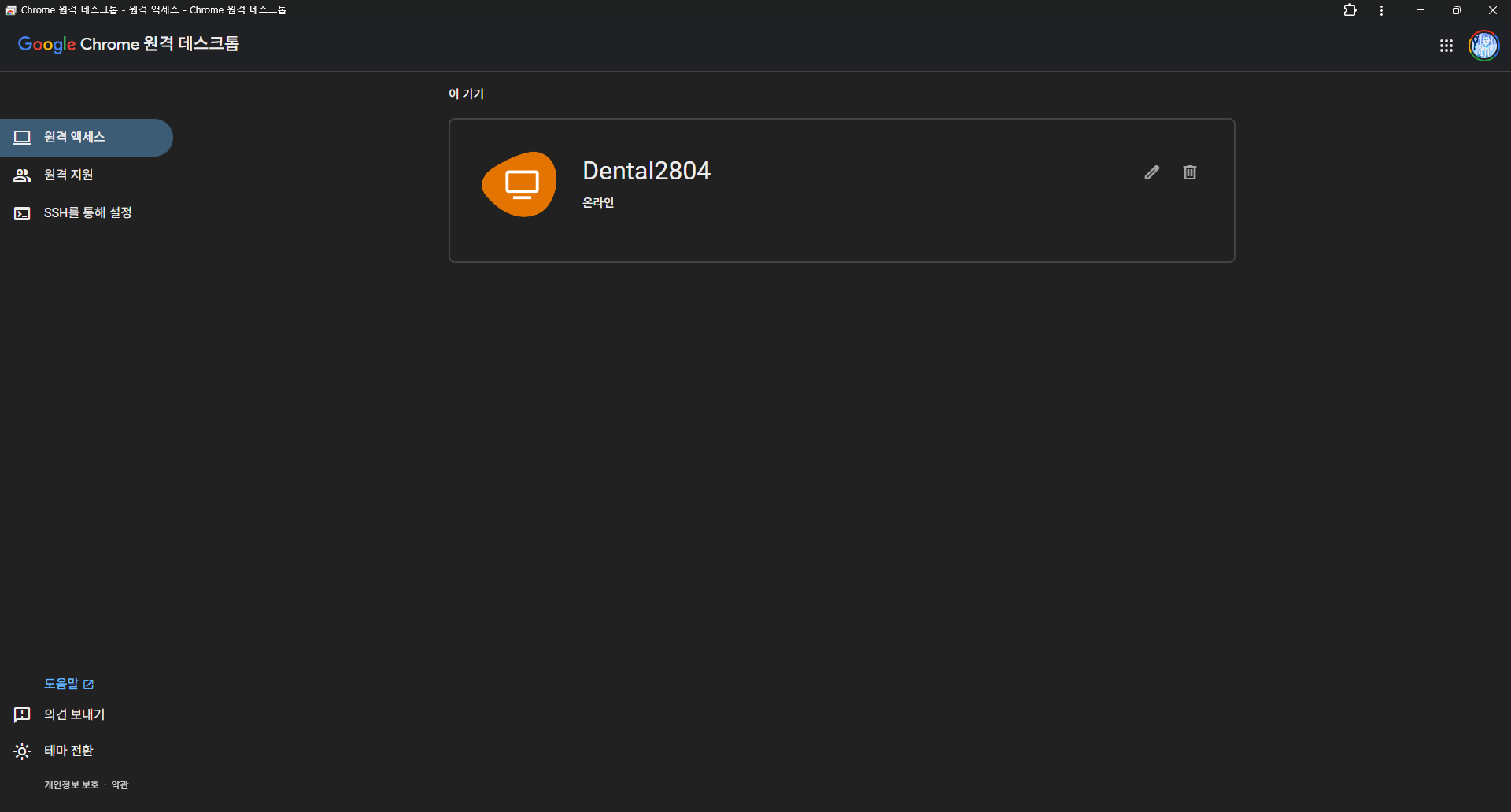Open the Google apps grid
Viewport: 1511px width, 812px height.
click(1446, 46)
